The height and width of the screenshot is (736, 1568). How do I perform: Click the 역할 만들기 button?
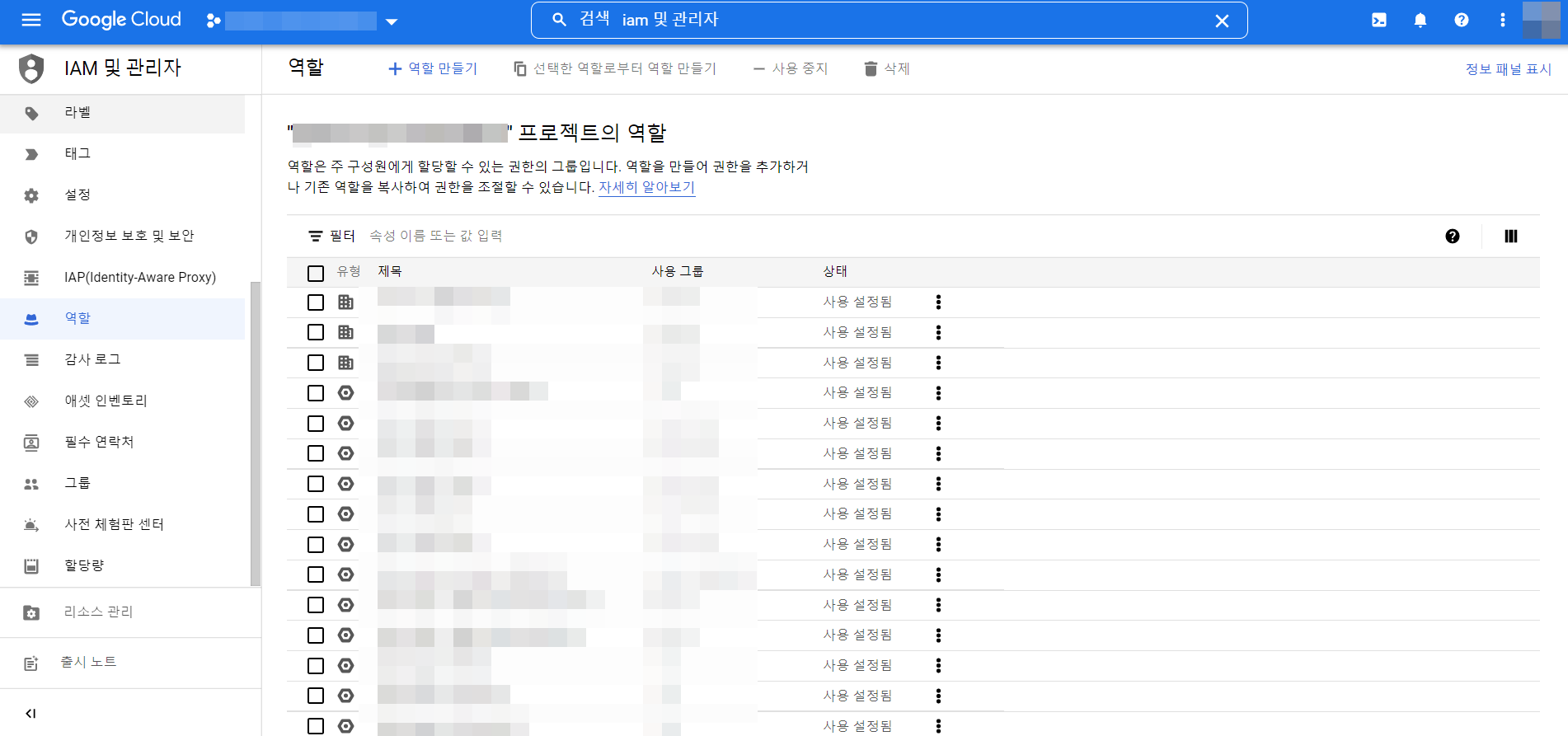[x=433, y=68]
